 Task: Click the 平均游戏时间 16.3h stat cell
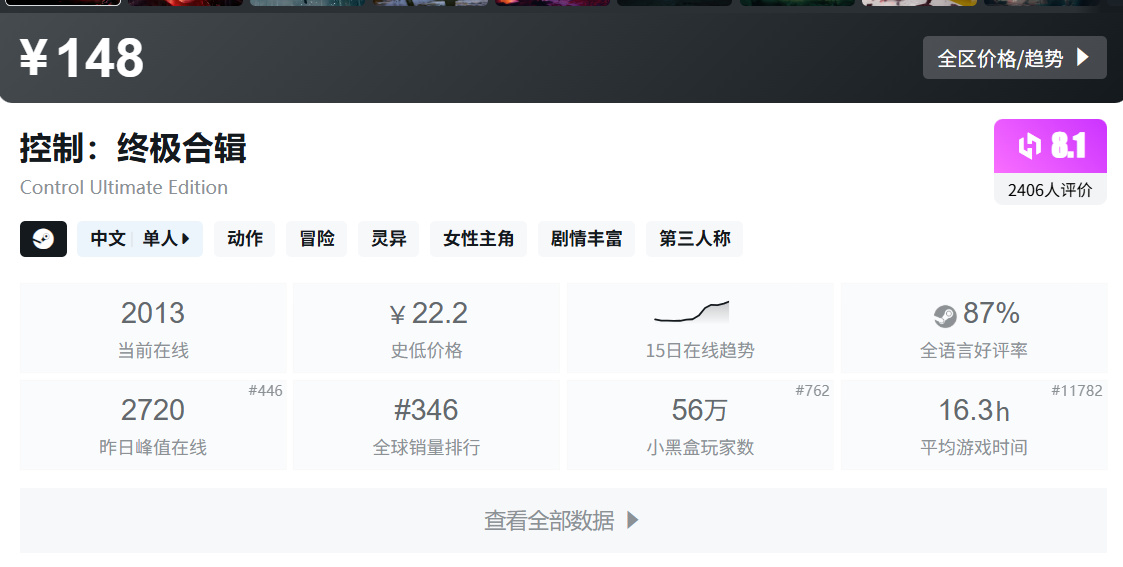pyautogui.click(x=973, y=425)
